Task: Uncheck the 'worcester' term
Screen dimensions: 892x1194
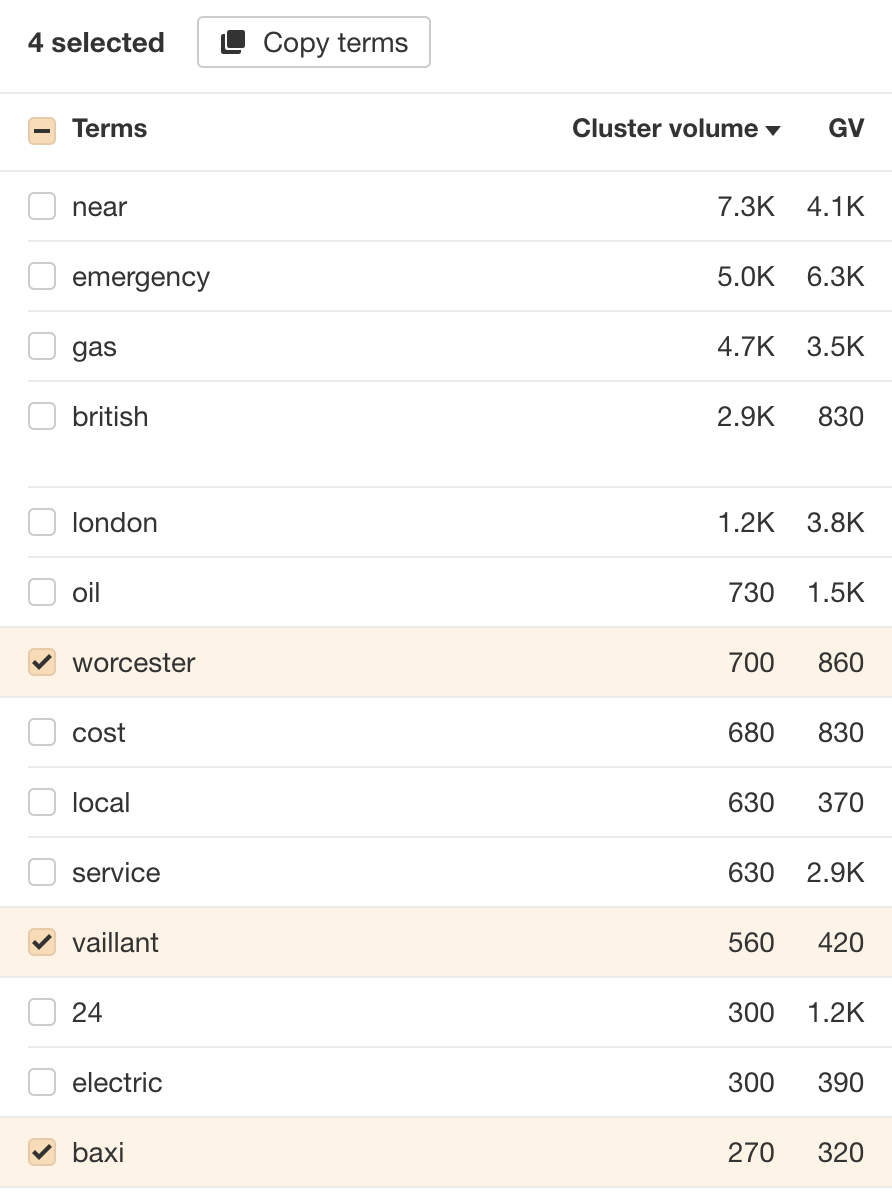Action: pyautogui.click(x=42, y=663)
